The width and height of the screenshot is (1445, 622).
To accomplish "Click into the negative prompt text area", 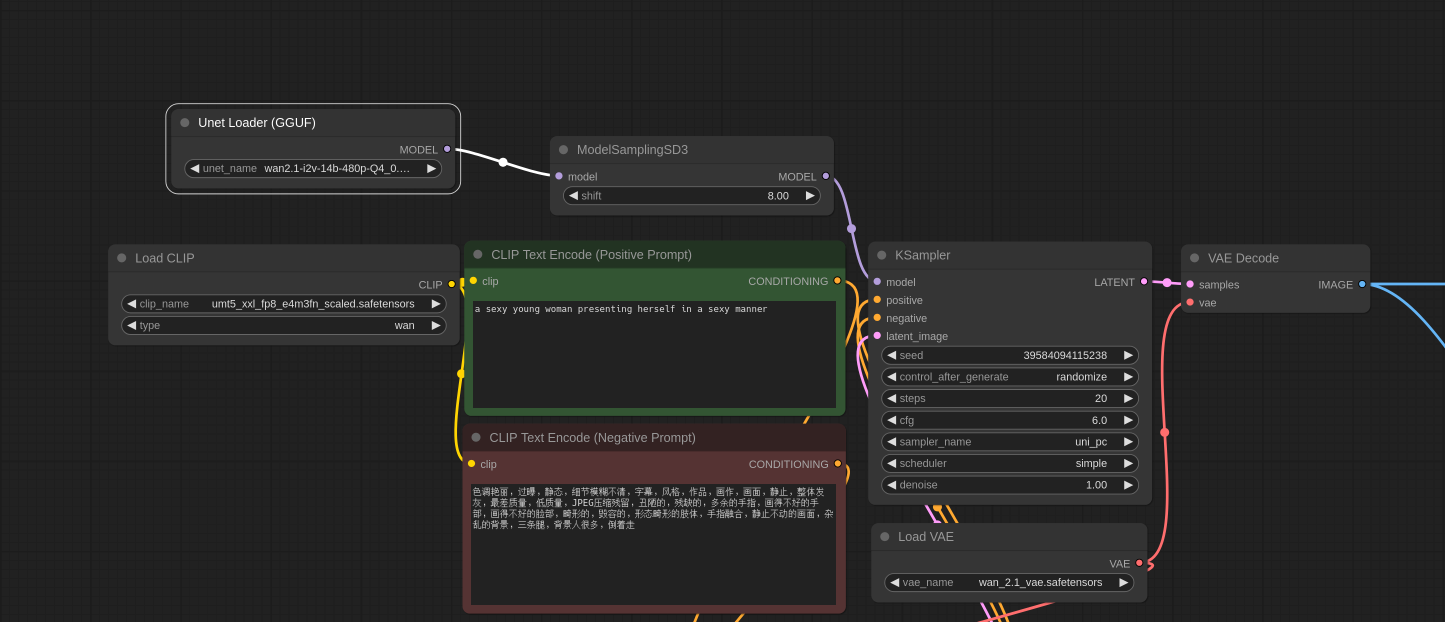I will (653, 544).
